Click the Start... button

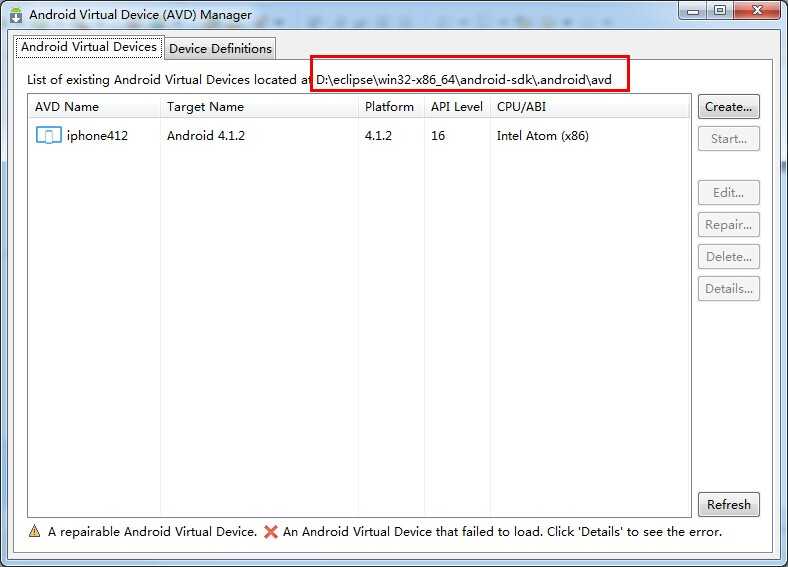point(728,139)
